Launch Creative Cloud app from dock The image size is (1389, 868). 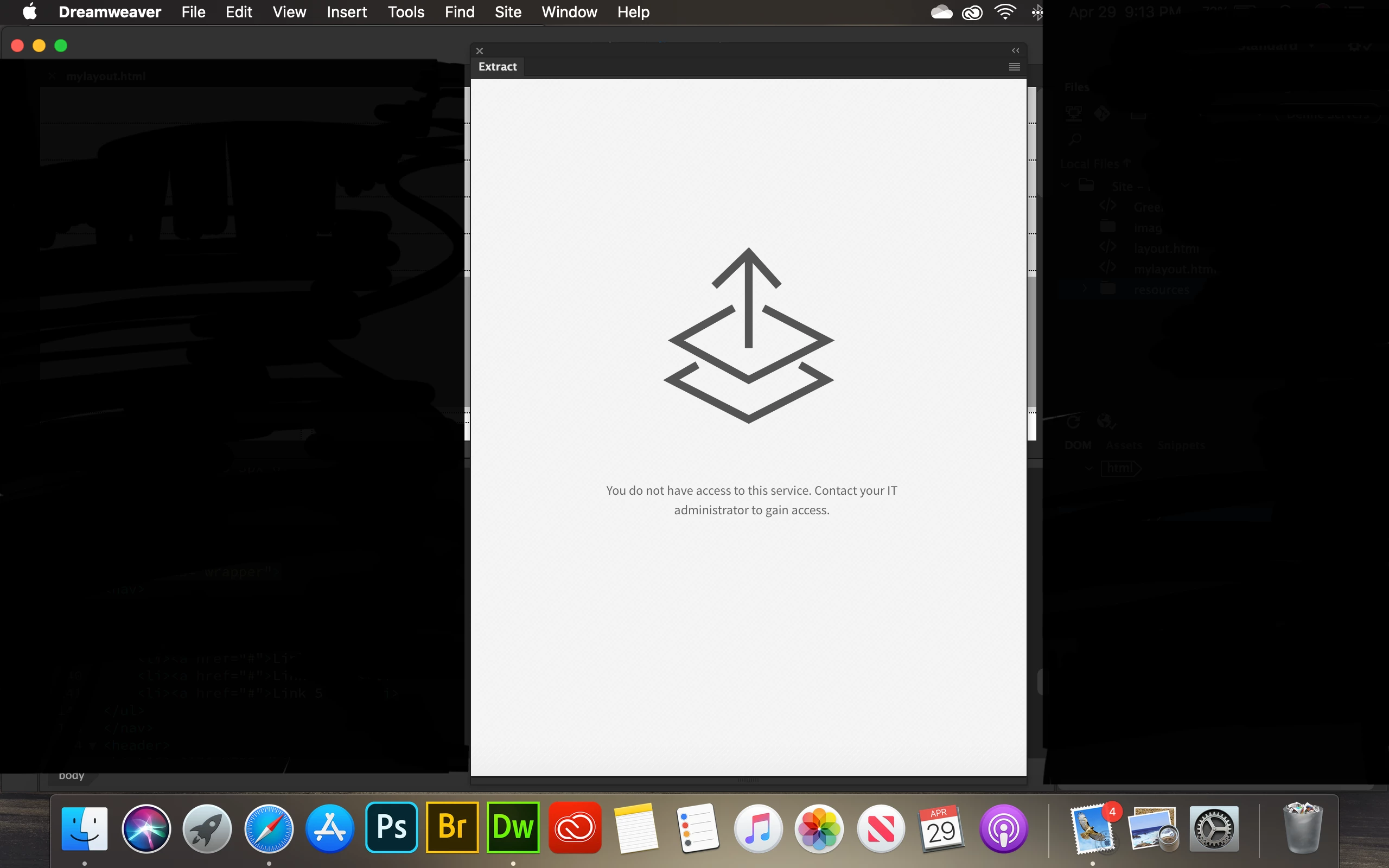(575, 827)
